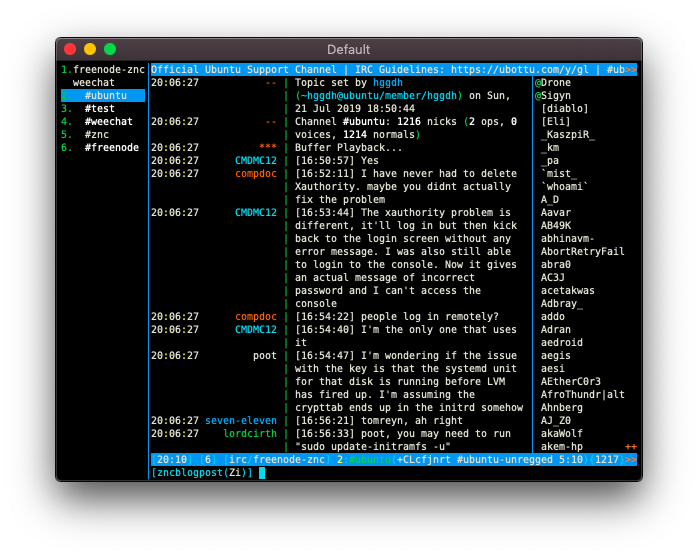Switch to the #znc buffer

click(x=97, y=134)
